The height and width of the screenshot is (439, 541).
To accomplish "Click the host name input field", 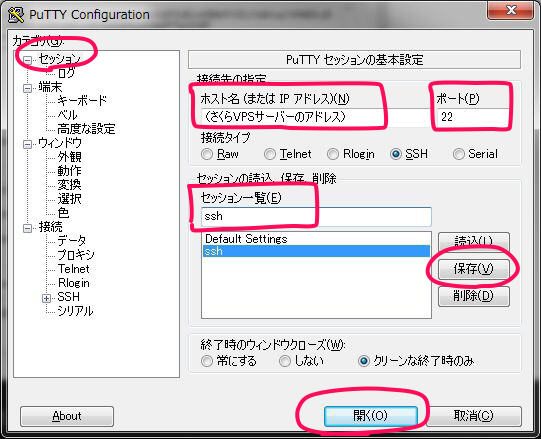I will [x=315, y=117].
